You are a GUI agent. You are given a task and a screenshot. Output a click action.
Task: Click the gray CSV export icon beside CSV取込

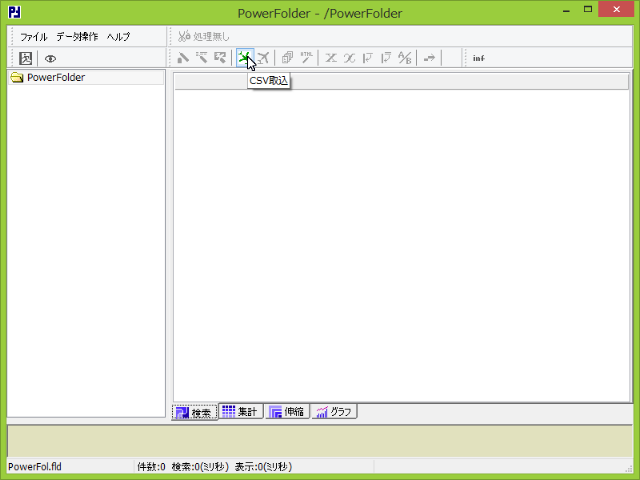point(263,58)
